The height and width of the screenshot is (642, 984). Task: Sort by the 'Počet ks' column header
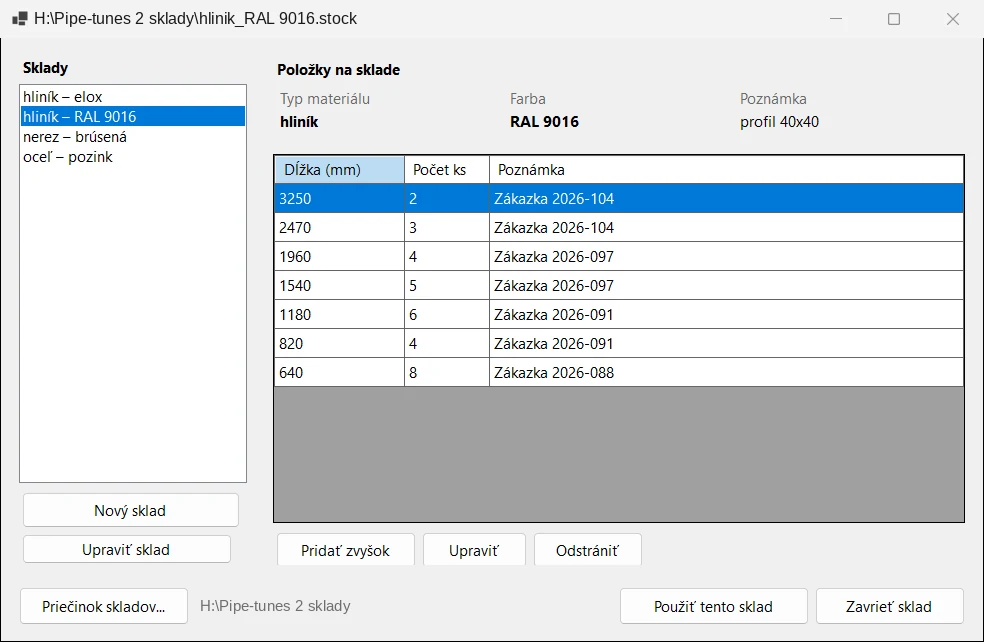click(447, 169)
